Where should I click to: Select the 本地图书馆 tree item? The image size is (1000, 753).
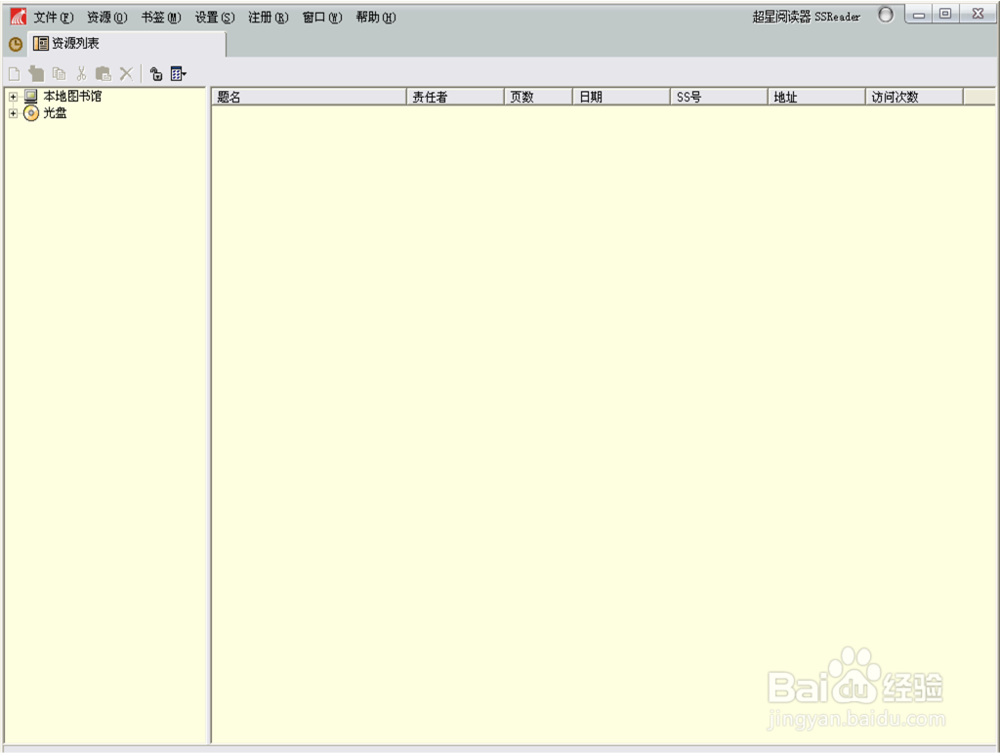click(70, 96)
